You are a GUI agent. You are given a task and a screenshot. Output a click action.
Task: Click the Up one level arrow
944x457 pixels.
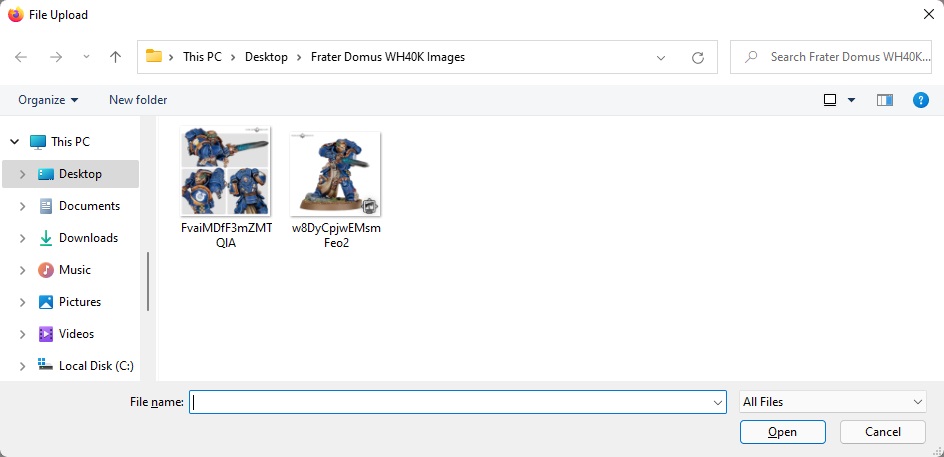[115, 57]
